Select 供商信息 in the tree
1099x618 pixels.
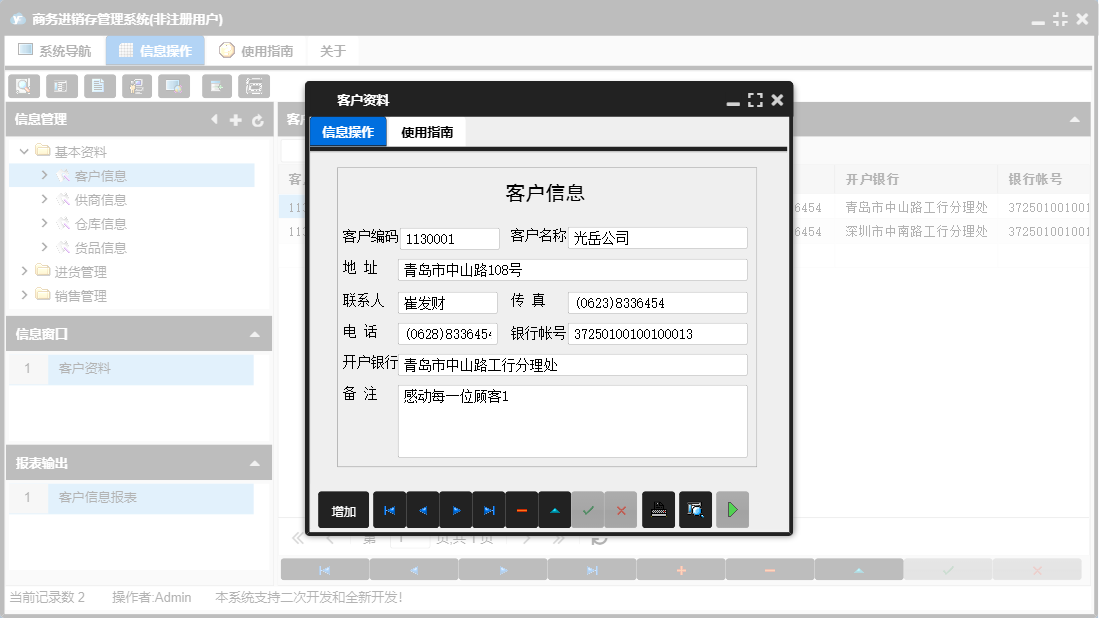pyautogui.click(x=100, y=200)
